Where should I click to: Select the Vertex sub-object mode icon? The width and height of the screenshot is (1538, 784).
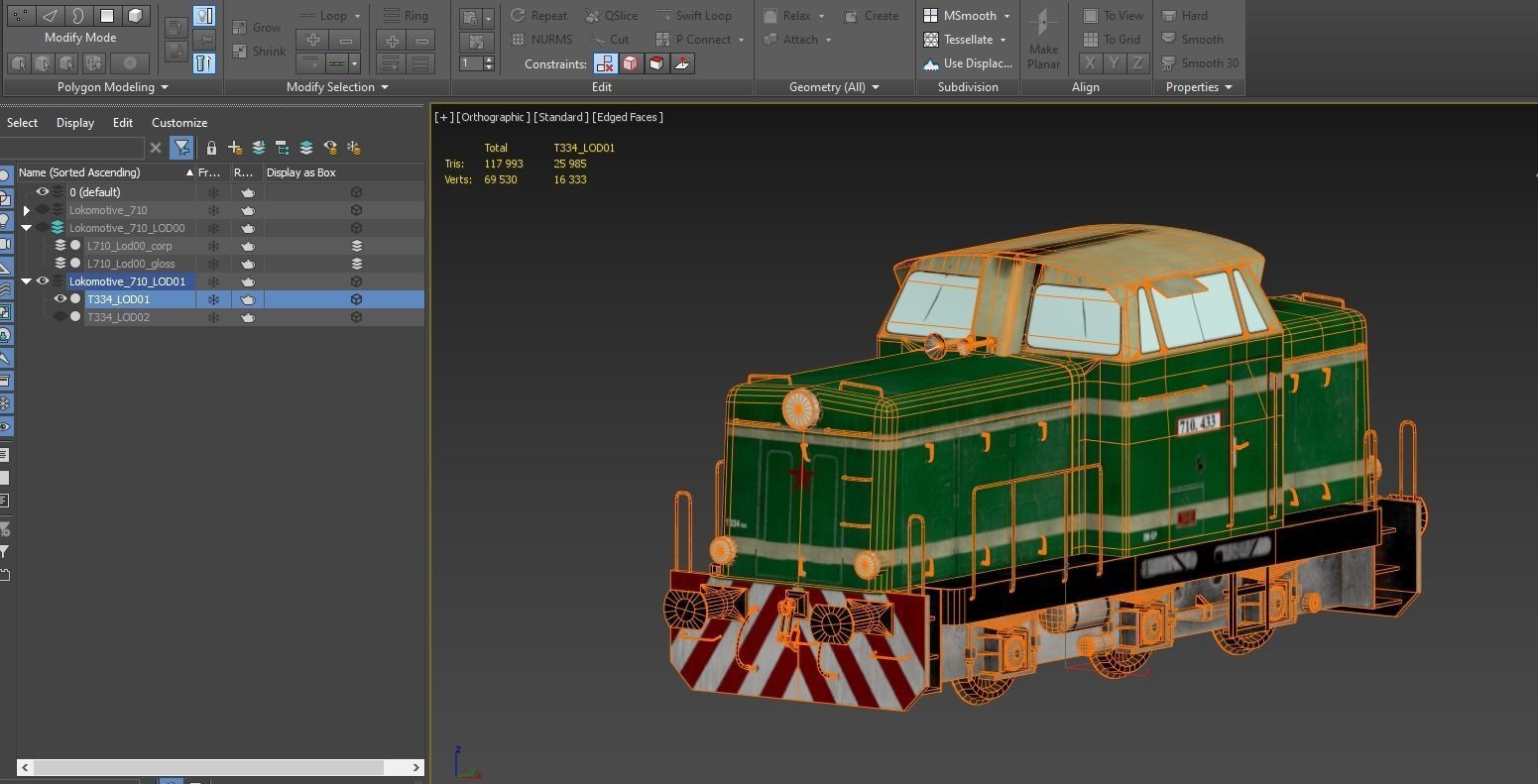pos(21,16)
